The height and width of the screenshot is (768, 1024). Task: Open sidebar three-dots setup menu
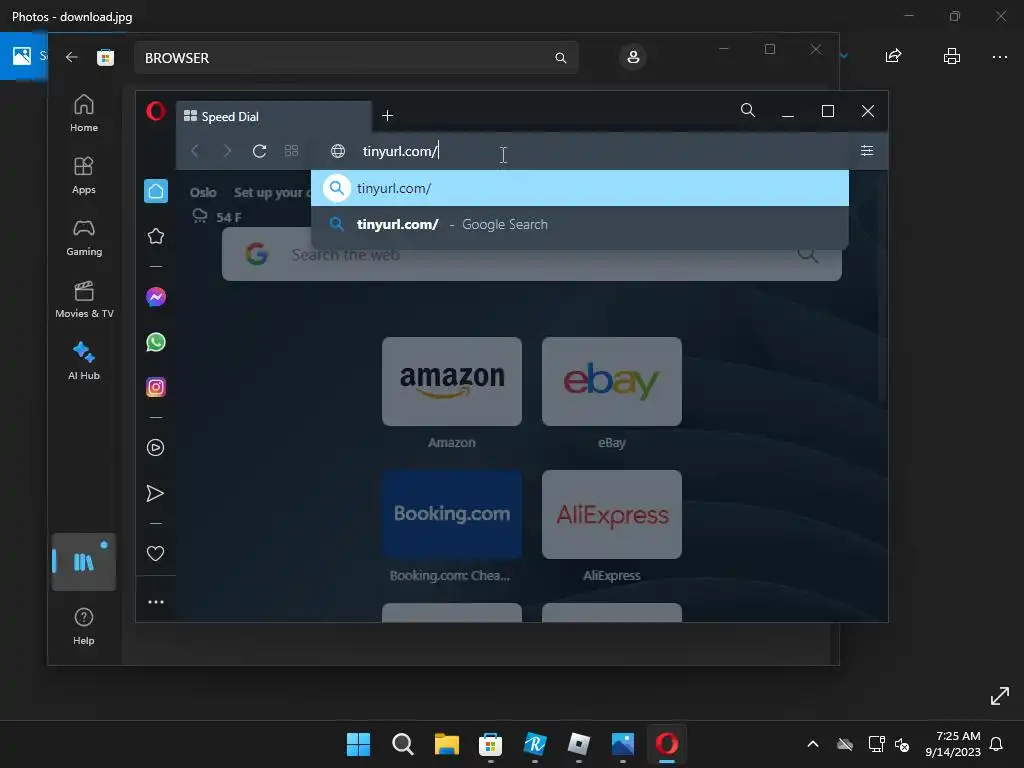tap(155, 601)
